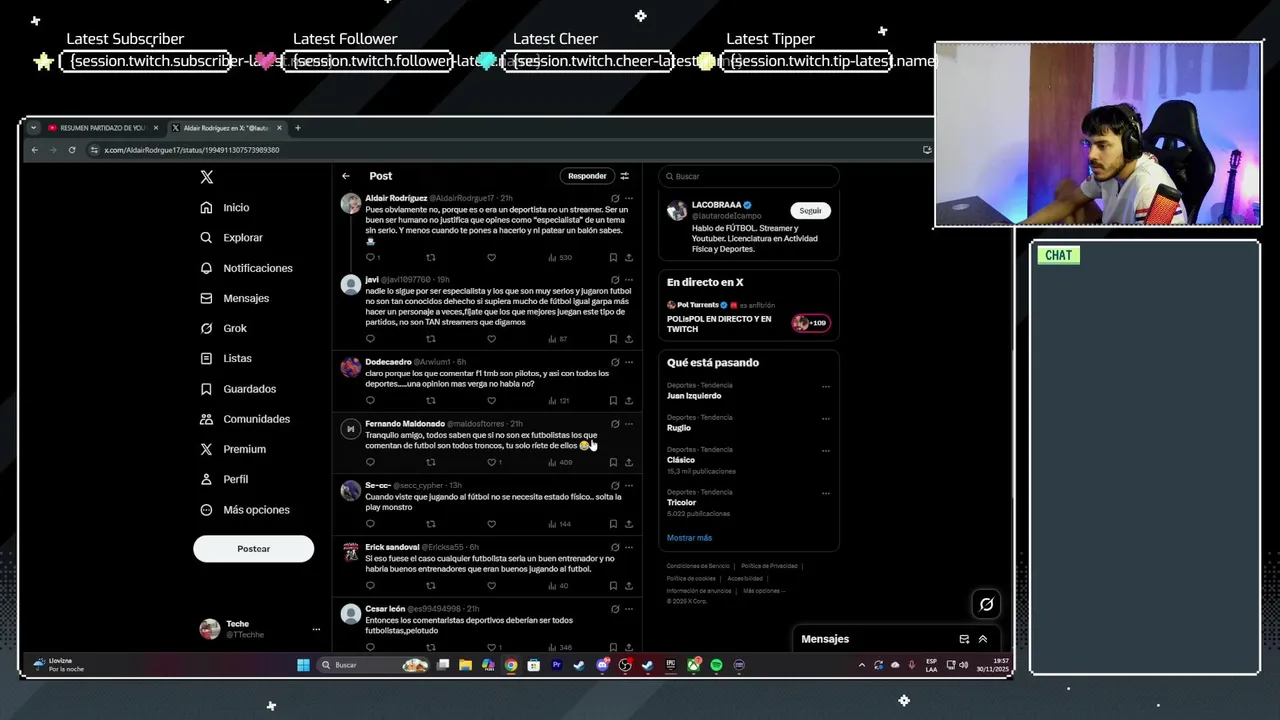Screen dimensions: 1280x720
Task: Like Dodecaedro's reply
Action: [x=491, y=400]
